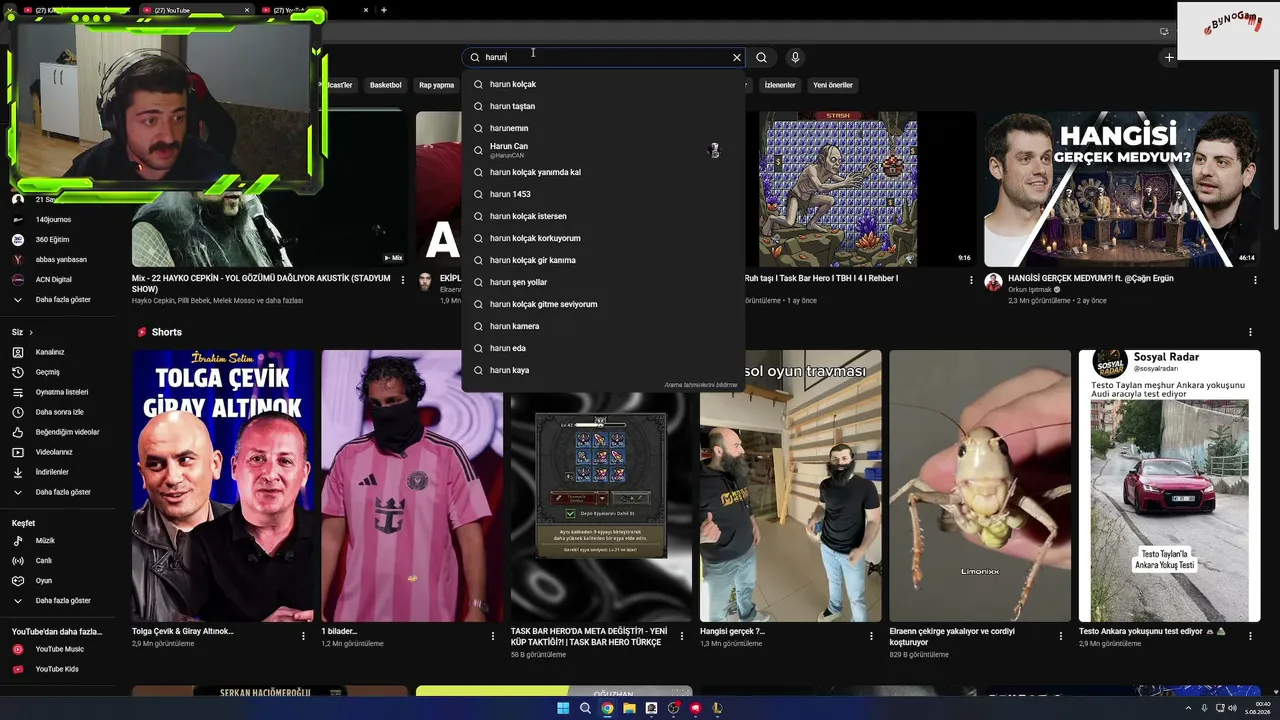Open options for the Hayko Cepkin mix
Screen dimensions: 1280x720
pos(403,281)
